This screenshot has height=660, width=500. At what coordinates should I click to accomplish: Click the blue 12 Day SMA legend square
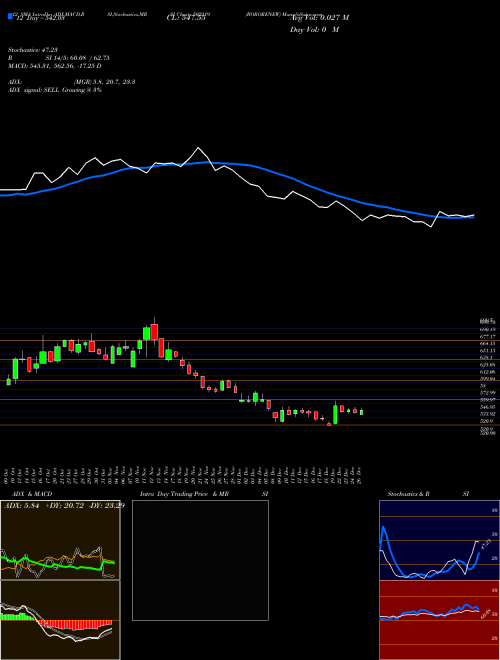10,16
